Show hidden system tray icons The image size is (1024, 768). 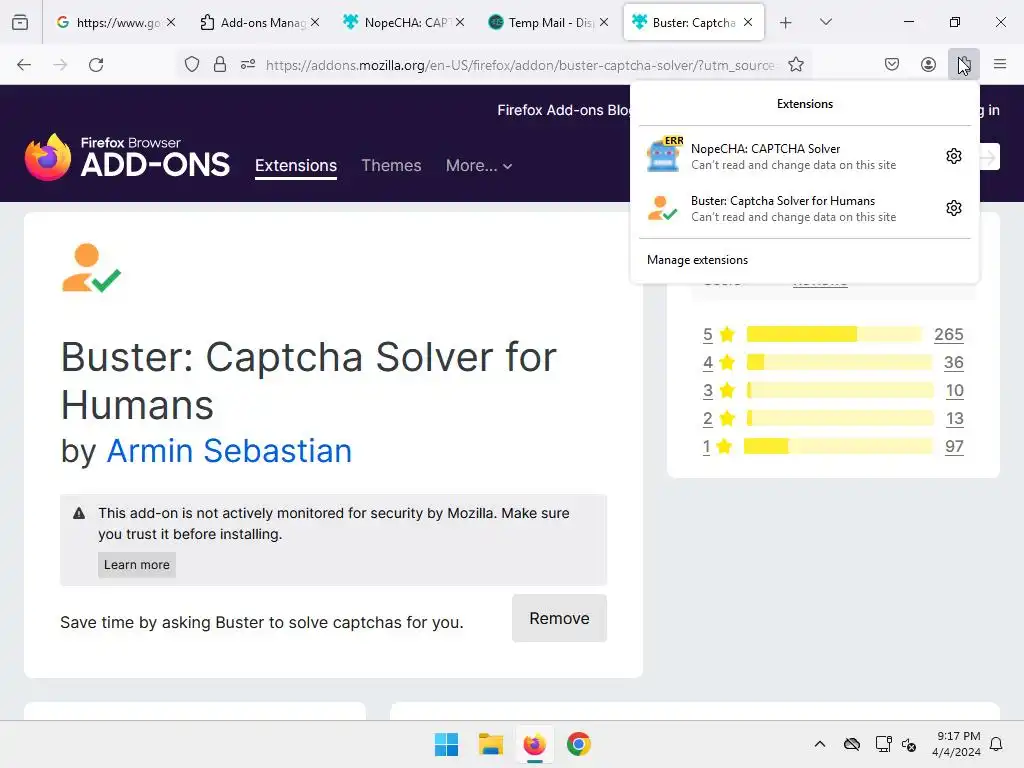point(820,744)
